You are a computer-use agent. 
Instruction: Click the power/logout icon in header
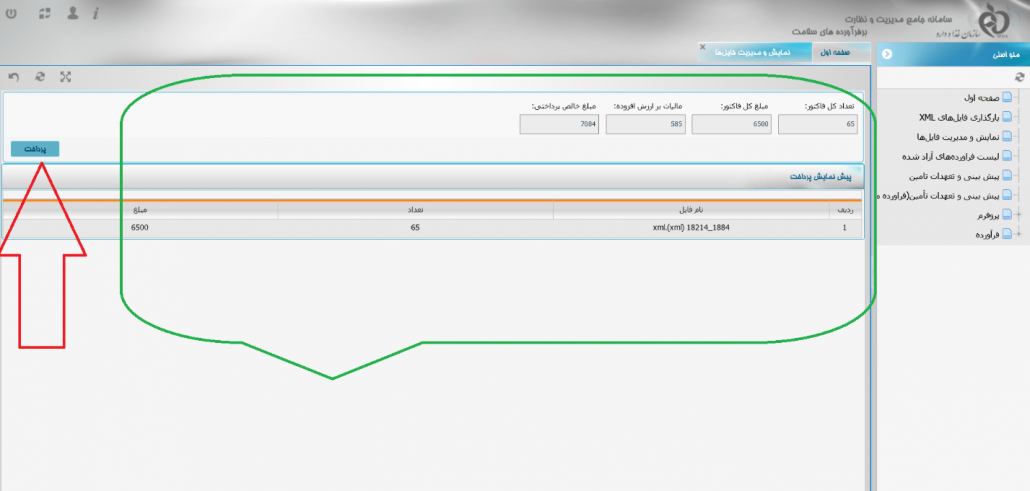pyautogui.click(x=11, y=14)
